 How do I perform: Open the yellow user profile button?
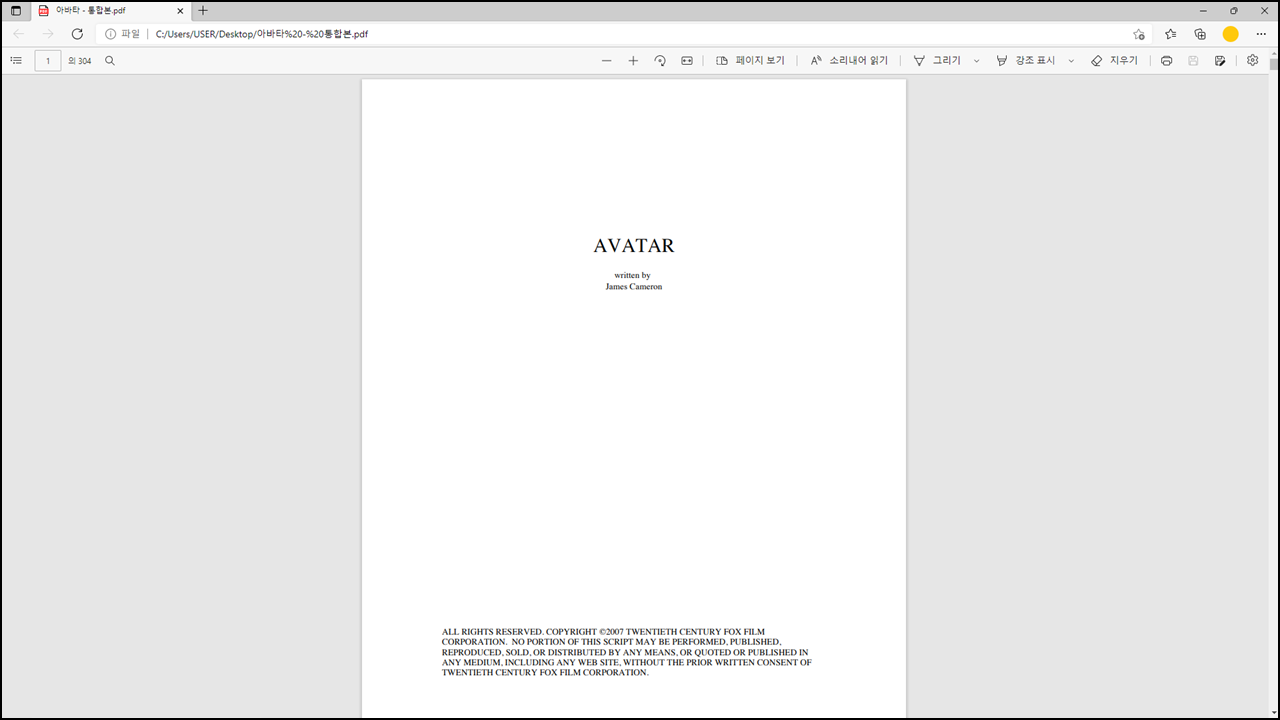coord(1231,34)
